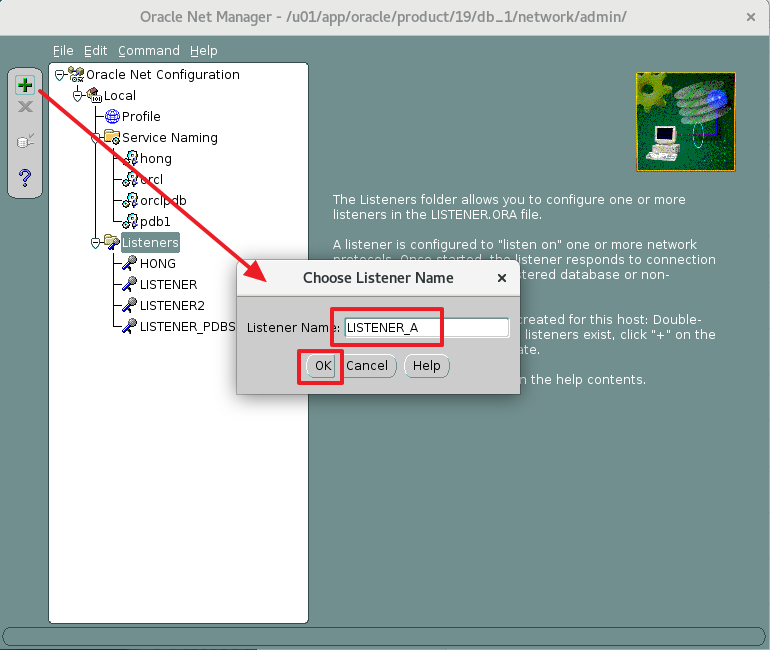The height and width of the screenshot is (650, 770).
Task: Click the LISTENER_PDBS listener icon
Action: pyautogui.click(x=130, y=326)
